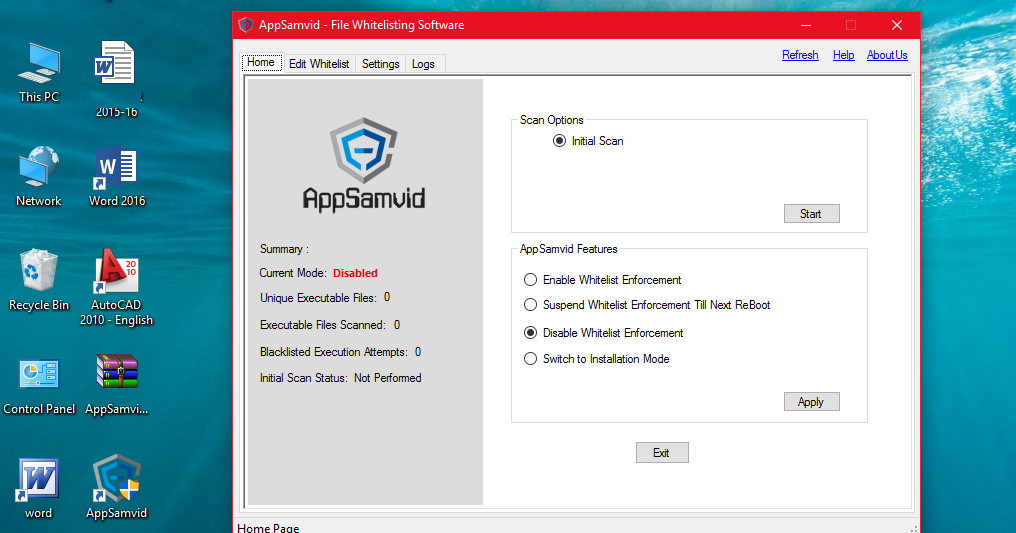
Task: Click the Refresh link
Action: coord(800,55)
